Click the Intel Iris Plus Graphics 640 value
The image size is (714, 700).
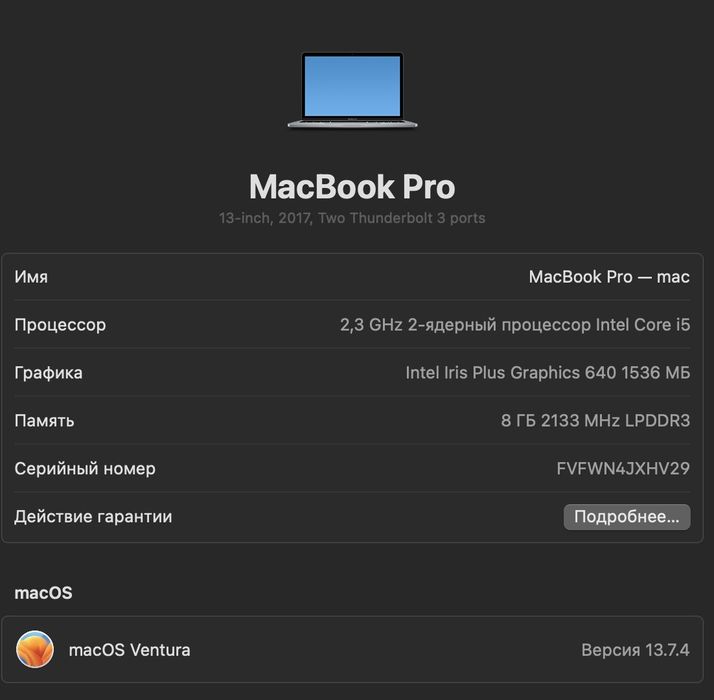click(x=548, y=373)
